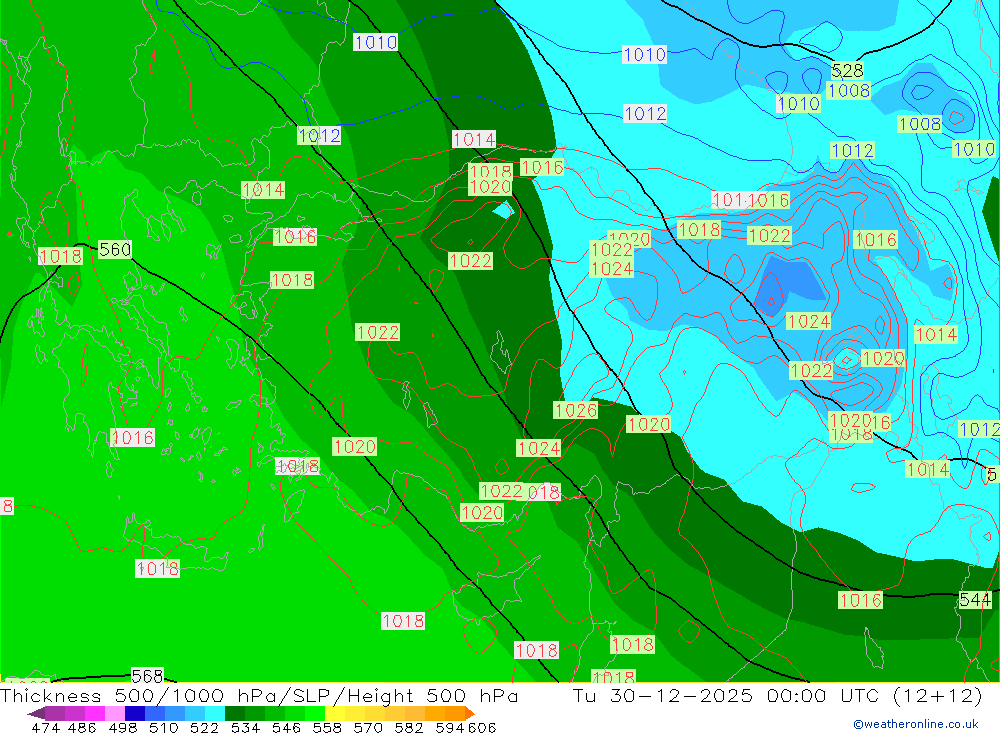Click the legend value 606

pos(481,727)
